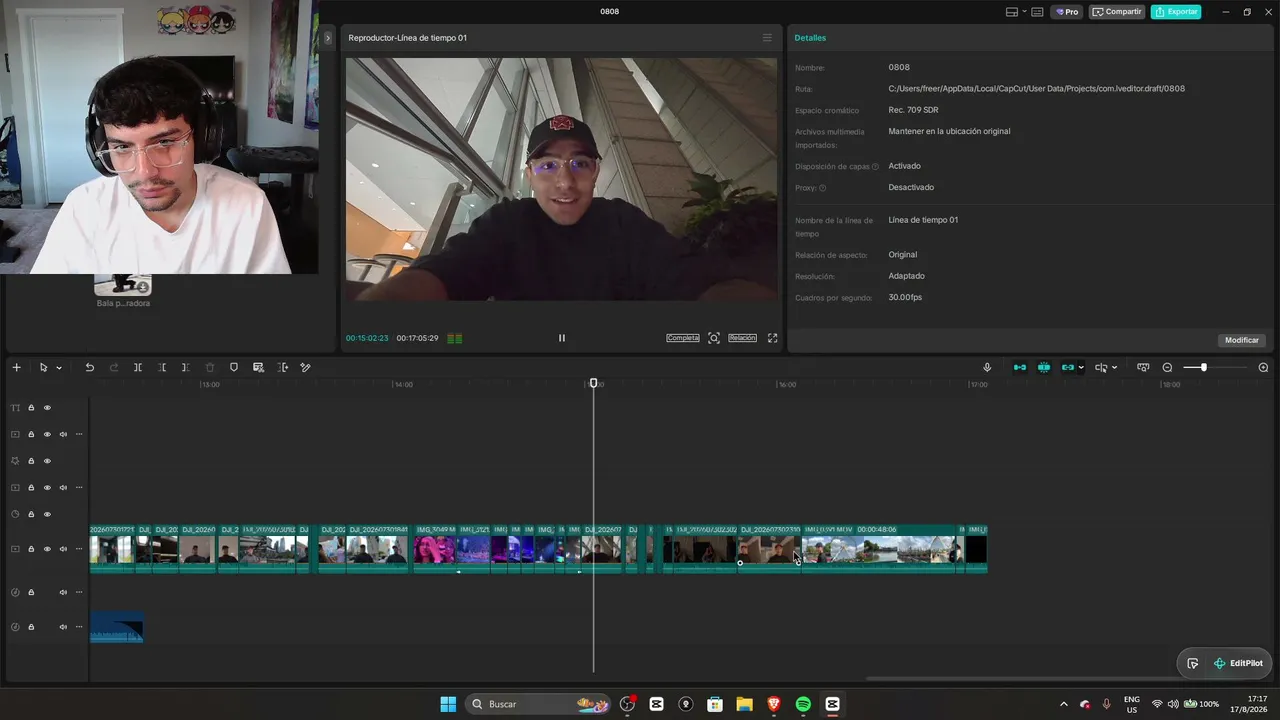The height and width of the screenshot is (720, 1280).
Task: Lock the effects track
Action: (31, 461)
